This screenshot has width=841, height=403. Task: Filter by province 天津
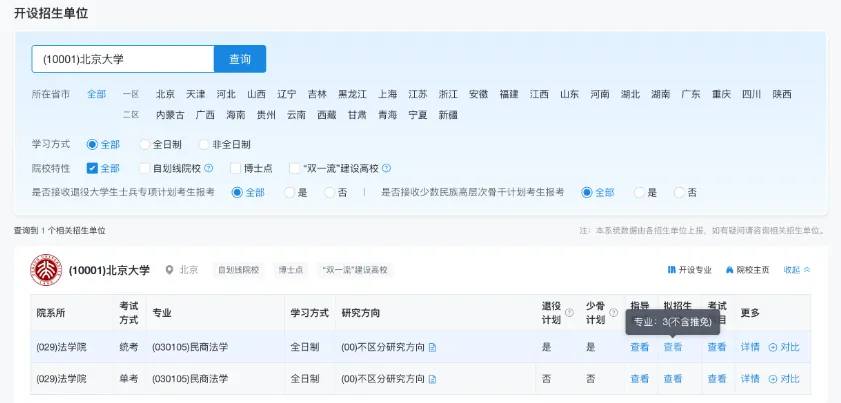coord(196,94)
